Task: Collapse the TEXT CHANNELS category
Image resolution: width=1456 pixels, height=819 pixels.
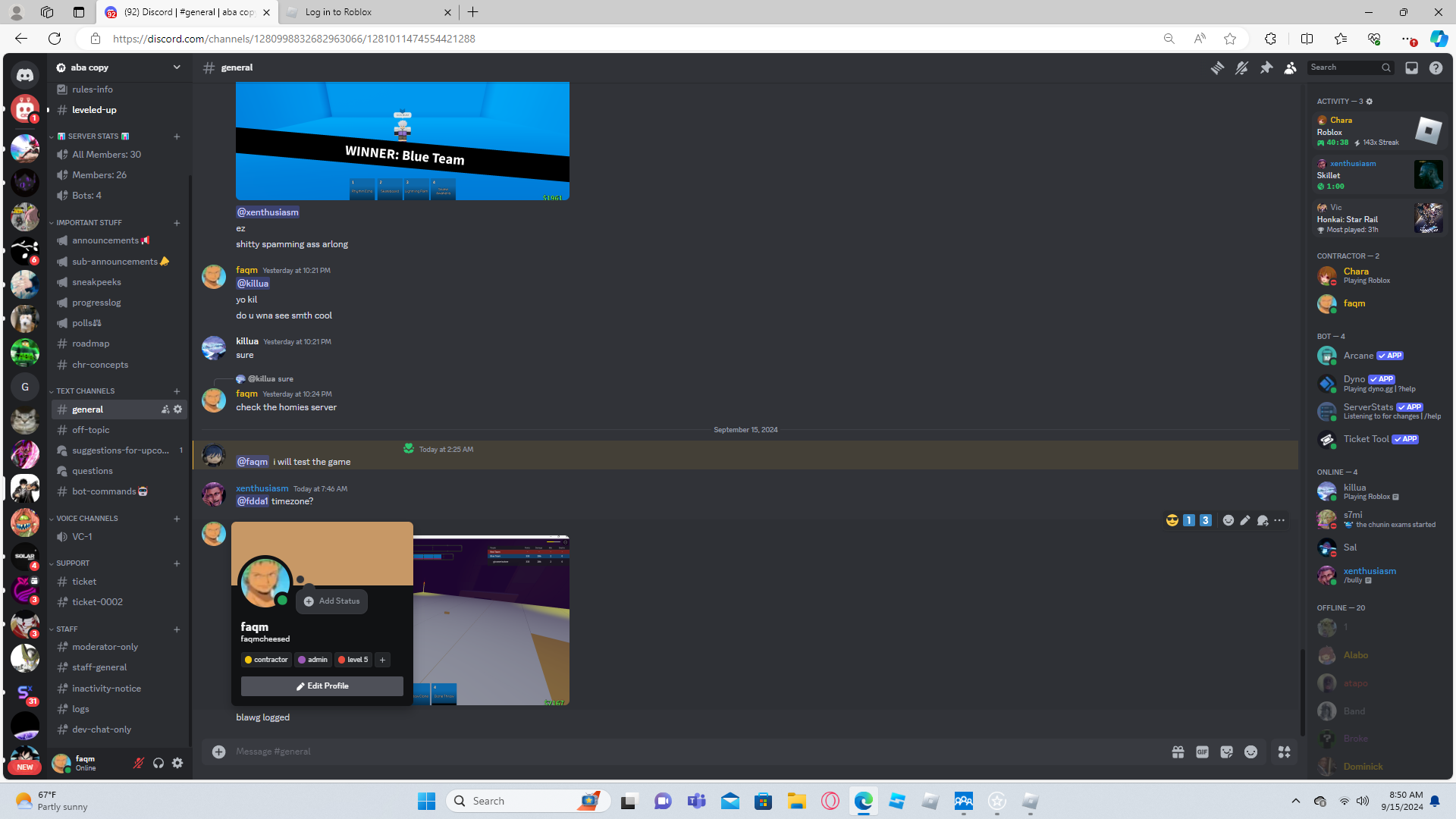Action: [x=82, y=391]
